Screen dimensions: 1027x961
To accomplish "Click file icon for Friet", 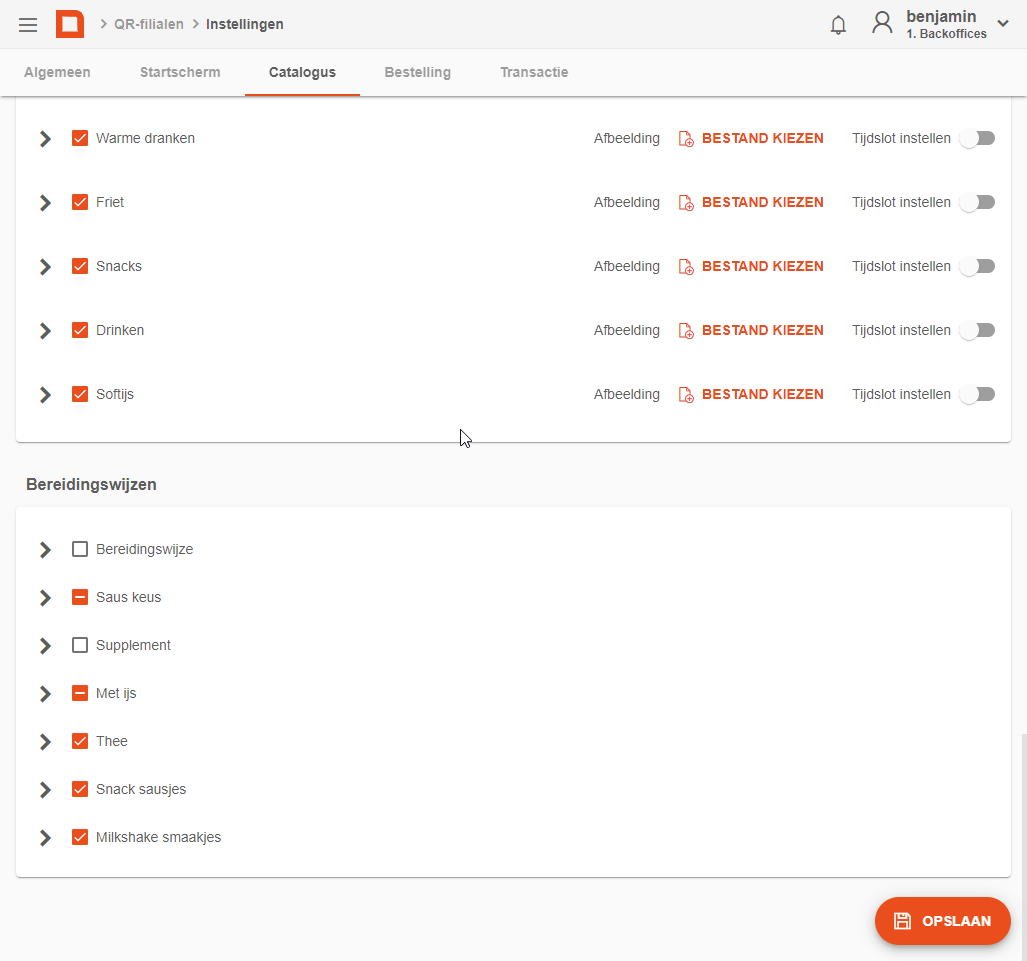I will (x=686, y=203).
